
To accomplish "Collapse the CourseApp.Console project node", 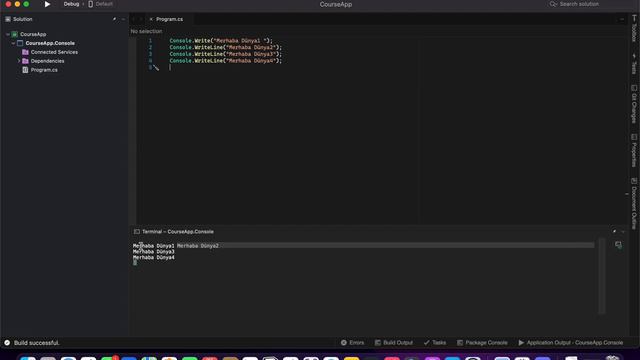I will click(x=13, y=43).
